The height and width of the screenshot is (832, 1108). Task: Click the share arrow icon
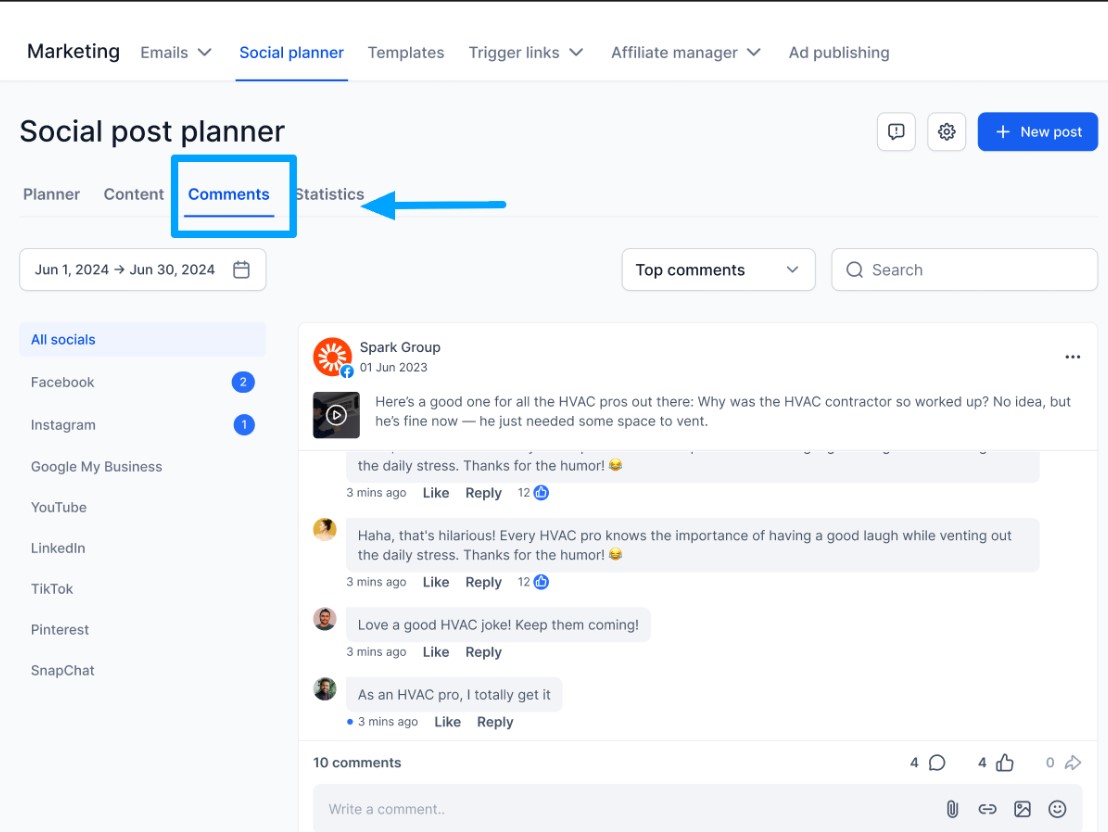pos(1073,763)
